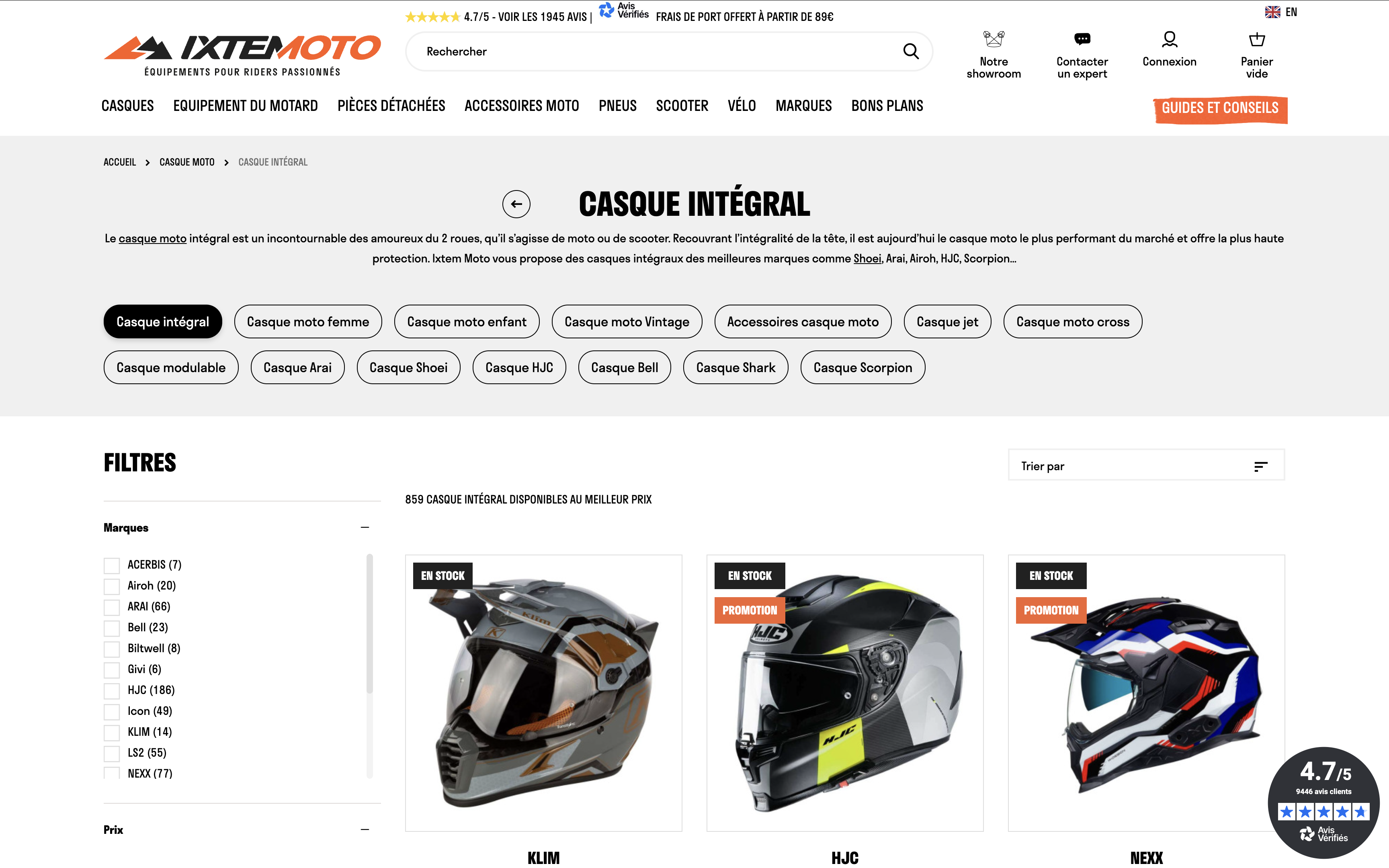The image size is (1389, 868).
Task: Open the Connexion user icon
Action: (1169, 39)
